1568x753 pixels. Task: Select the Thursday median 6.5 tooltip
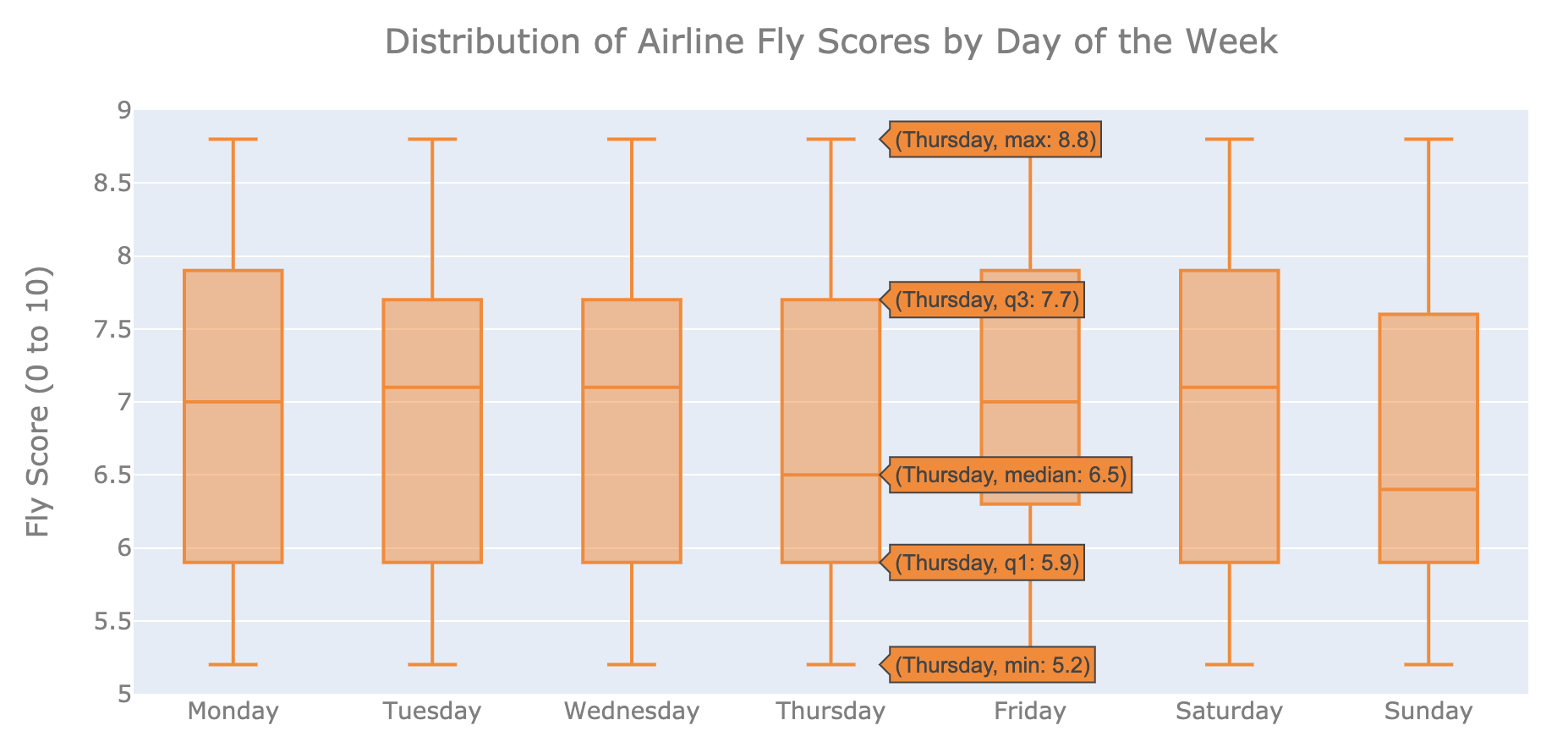[1011, 475]
